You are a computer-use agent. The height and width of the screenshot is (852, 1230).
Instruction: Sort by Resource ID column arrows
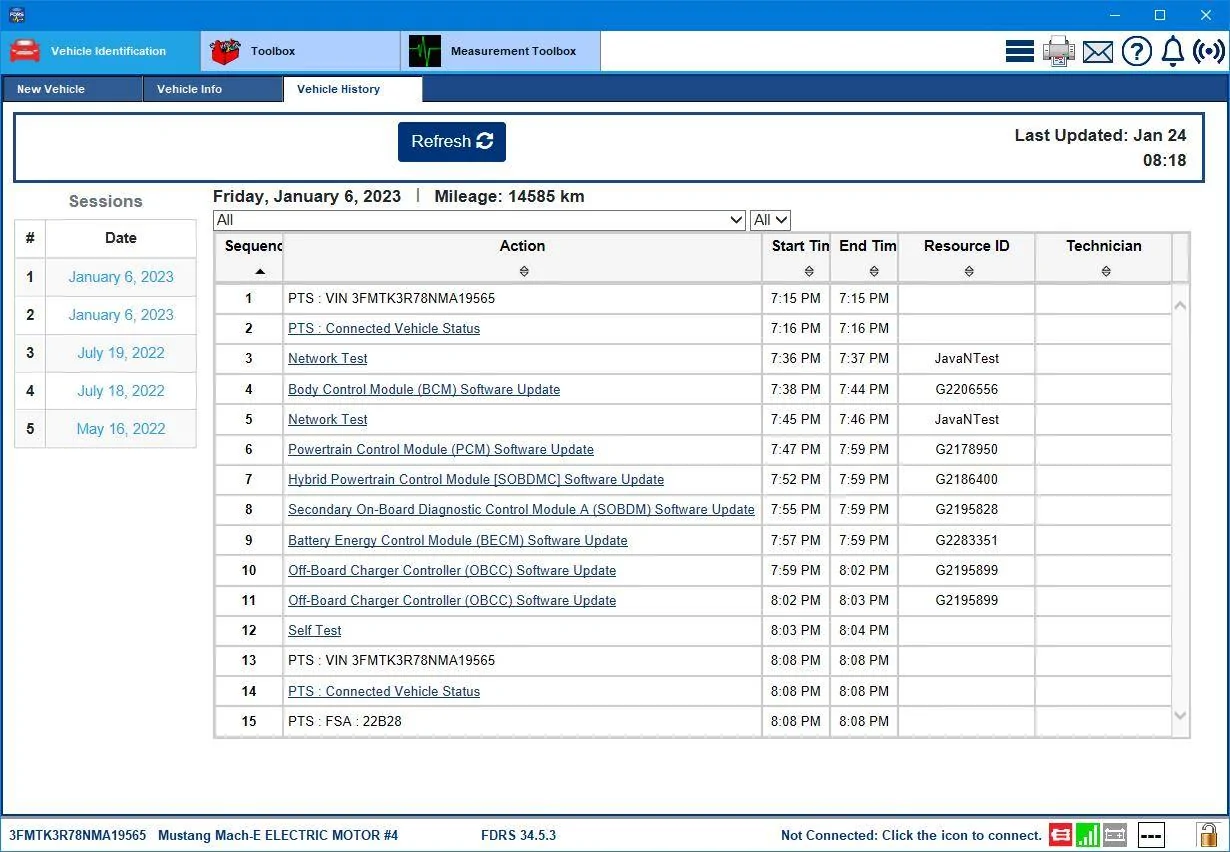click(968, 271)
